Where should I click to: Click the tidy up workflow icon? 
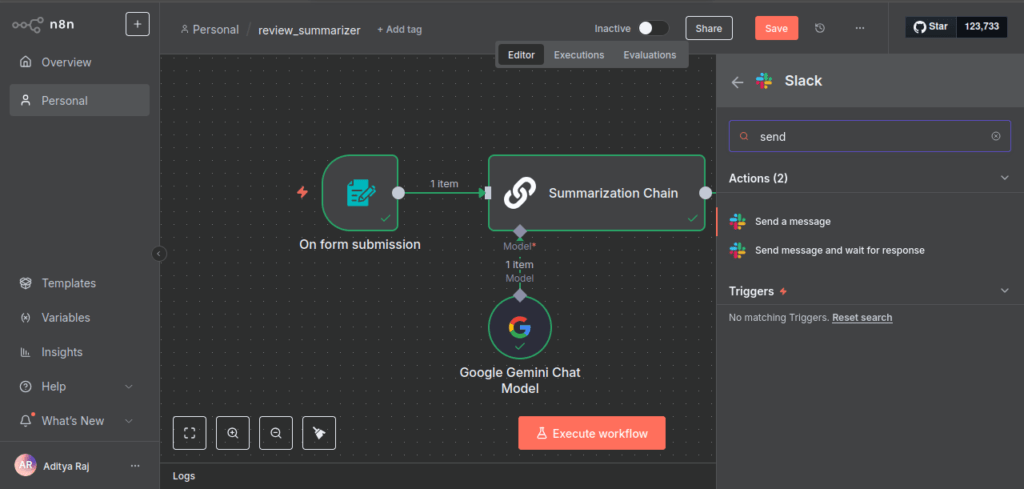(x=319, y=433)
